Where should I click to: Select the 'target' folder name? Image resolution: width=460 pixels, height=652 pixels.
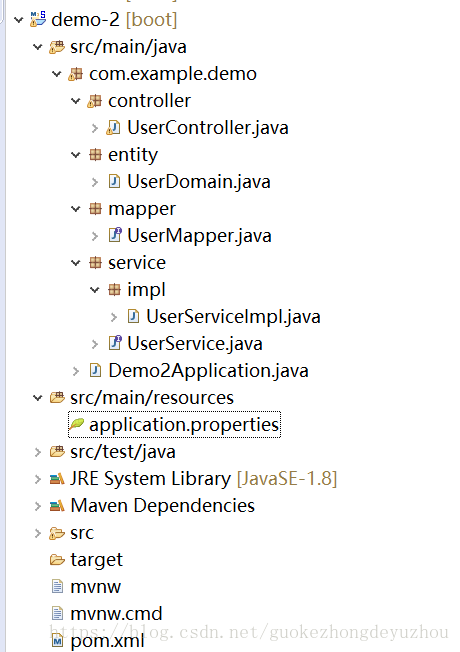[96, 560]
